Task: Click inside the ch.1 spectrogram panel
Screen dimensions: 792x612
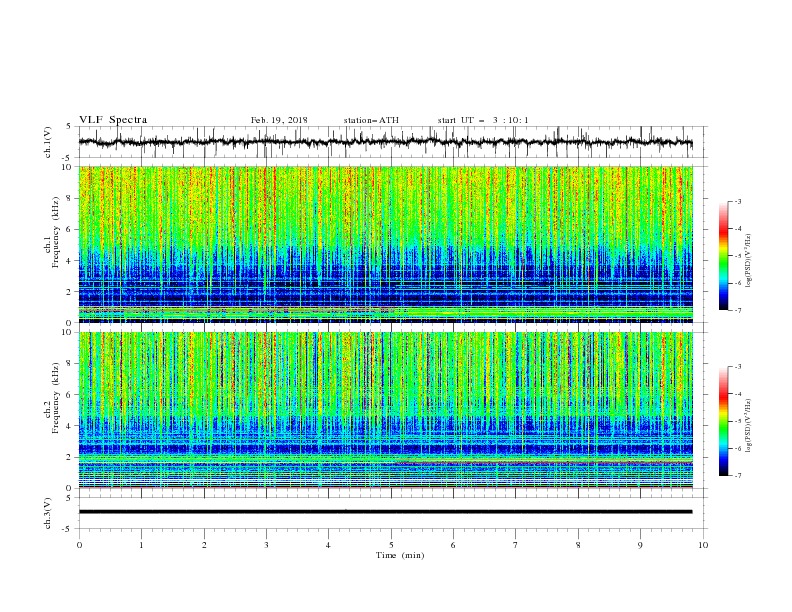Action: point(385,244)
